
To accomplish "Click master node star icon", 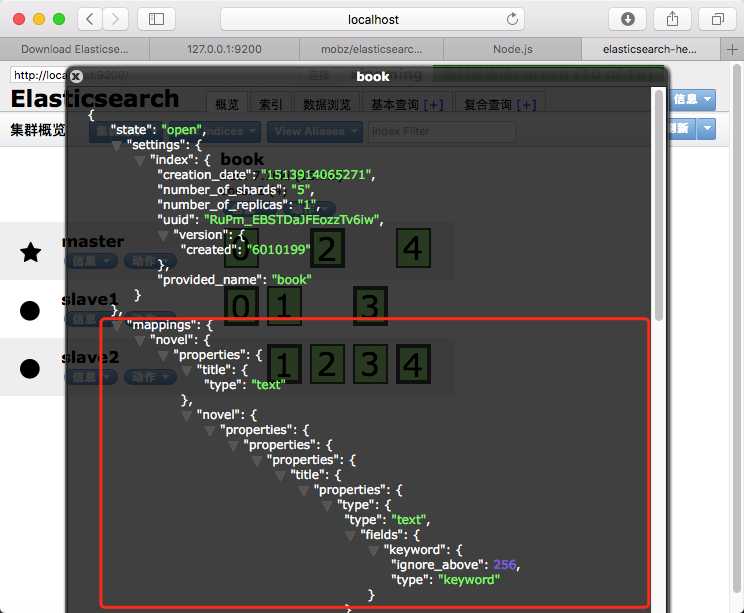I will click(x=30, y=252).
